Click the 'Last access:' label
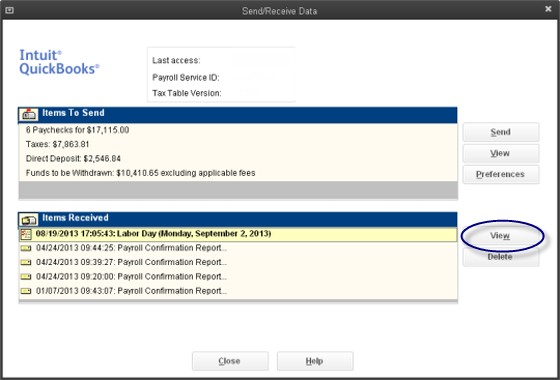Viewport: 560px width, 380px height. 176,60
